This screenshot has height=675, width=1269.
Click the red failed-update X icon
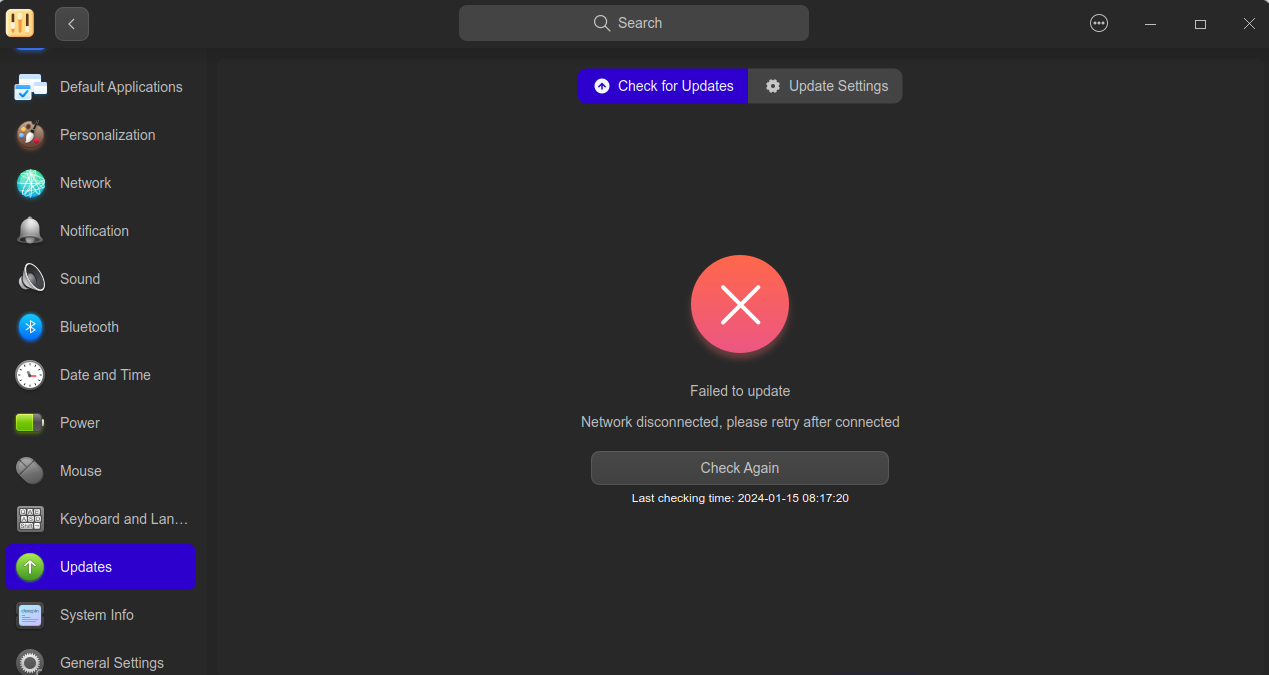click(x=740, y=304)
